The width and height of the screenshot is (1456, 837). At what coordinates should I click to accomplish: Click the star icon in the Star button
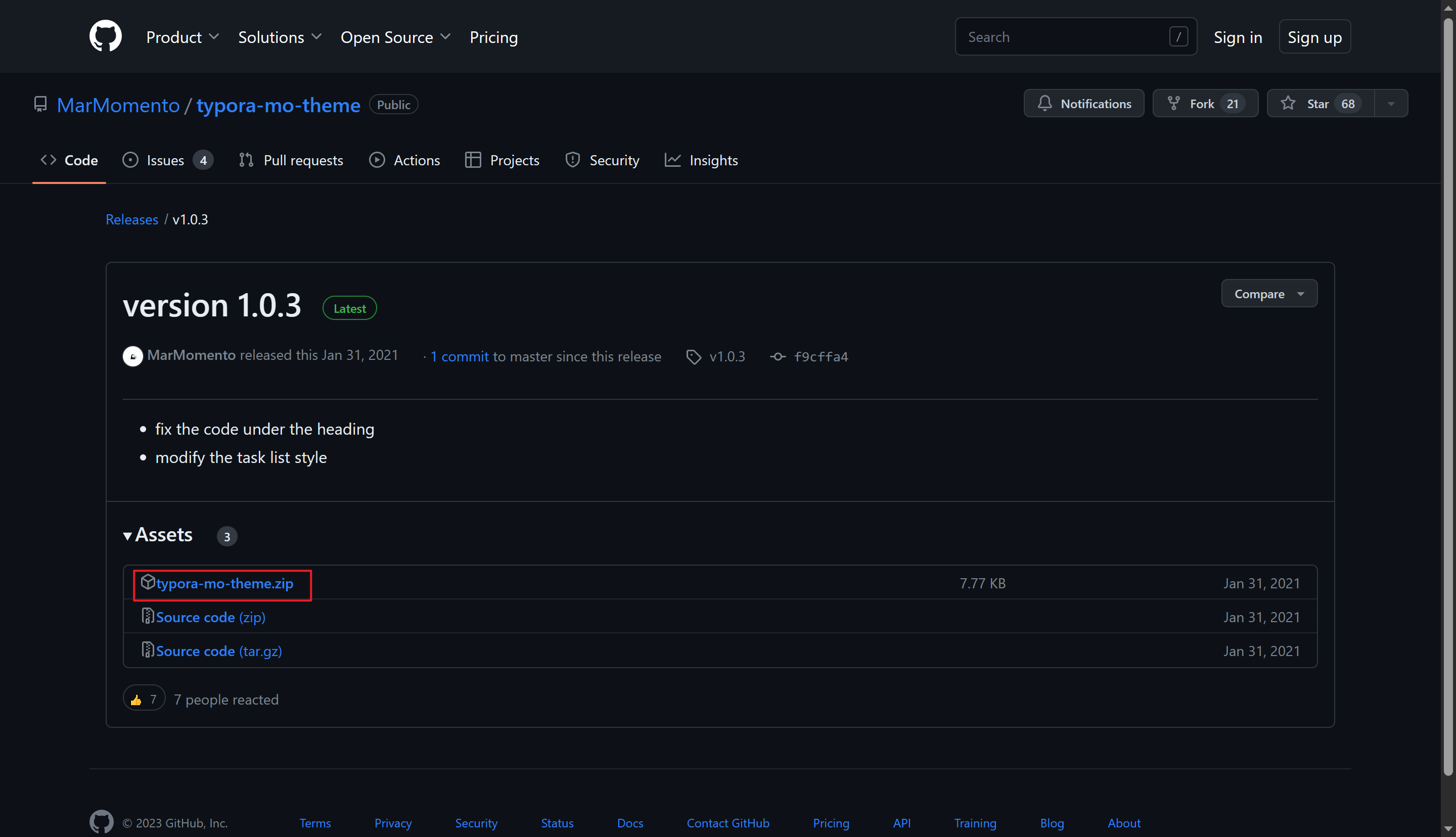1288,104
